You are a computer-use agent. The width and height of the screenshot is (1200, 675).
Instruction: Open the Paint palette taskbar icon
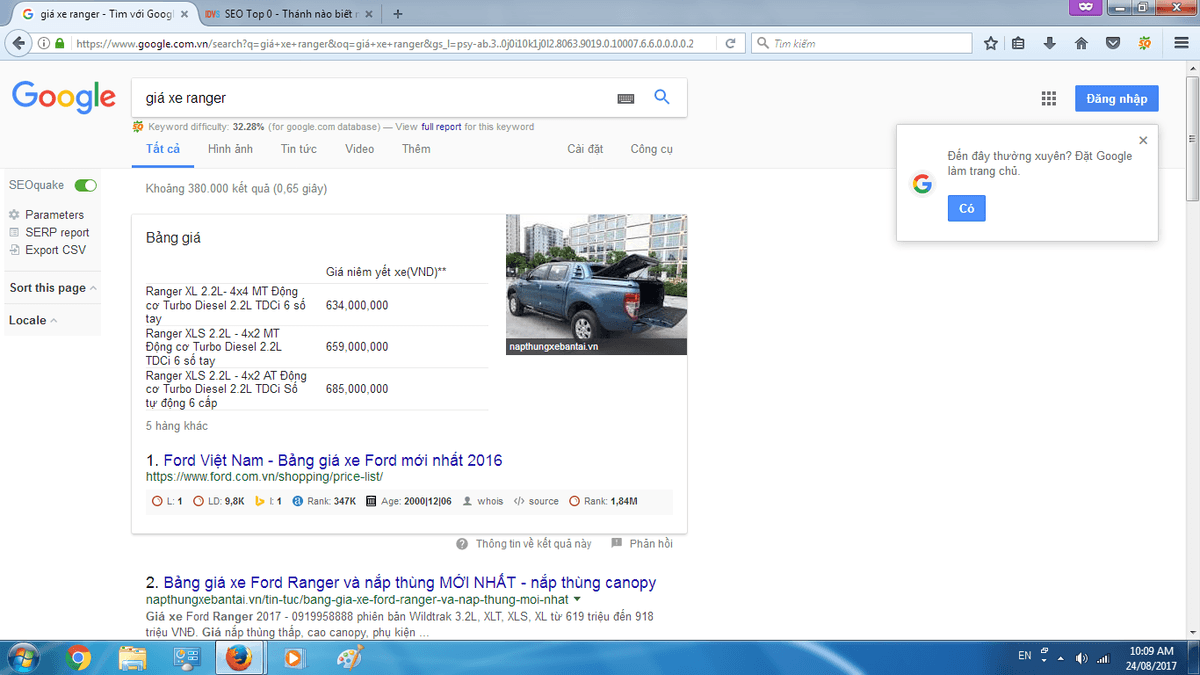pyautogui.click(x=349, y=658)
